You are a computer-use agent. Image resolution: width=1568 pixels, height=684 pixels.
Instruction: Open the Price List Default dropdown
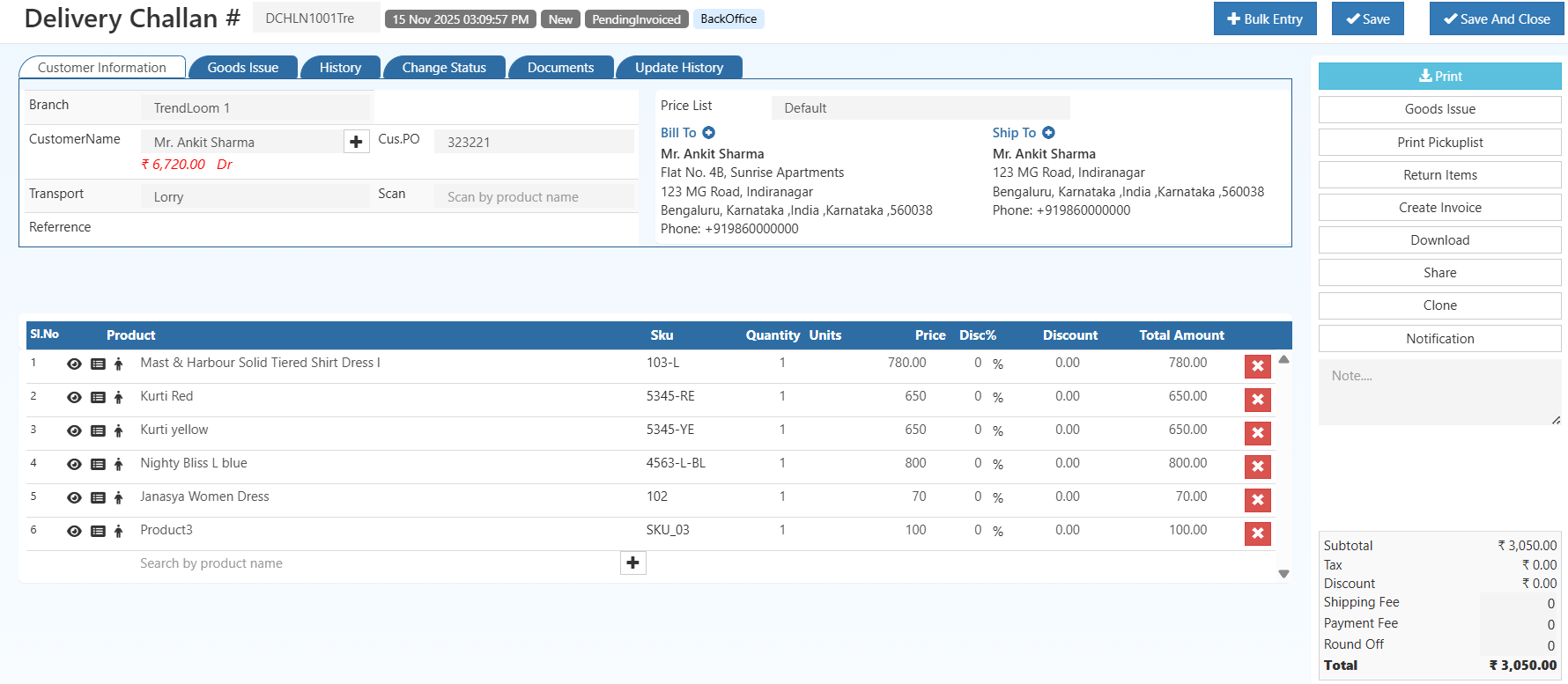(921, 108)
